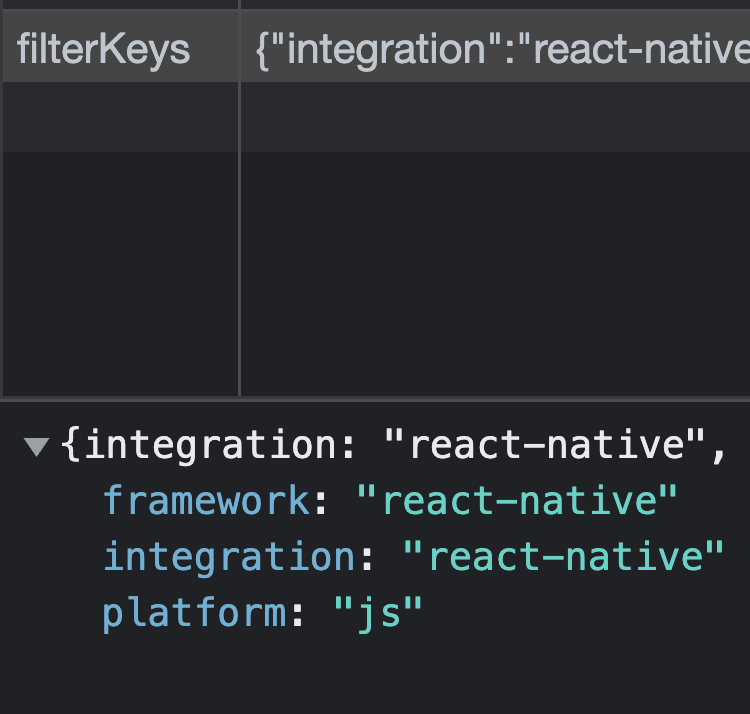The image size is (750, 714).
Task: Click the integration property name in tree
Action: (230, 557)
